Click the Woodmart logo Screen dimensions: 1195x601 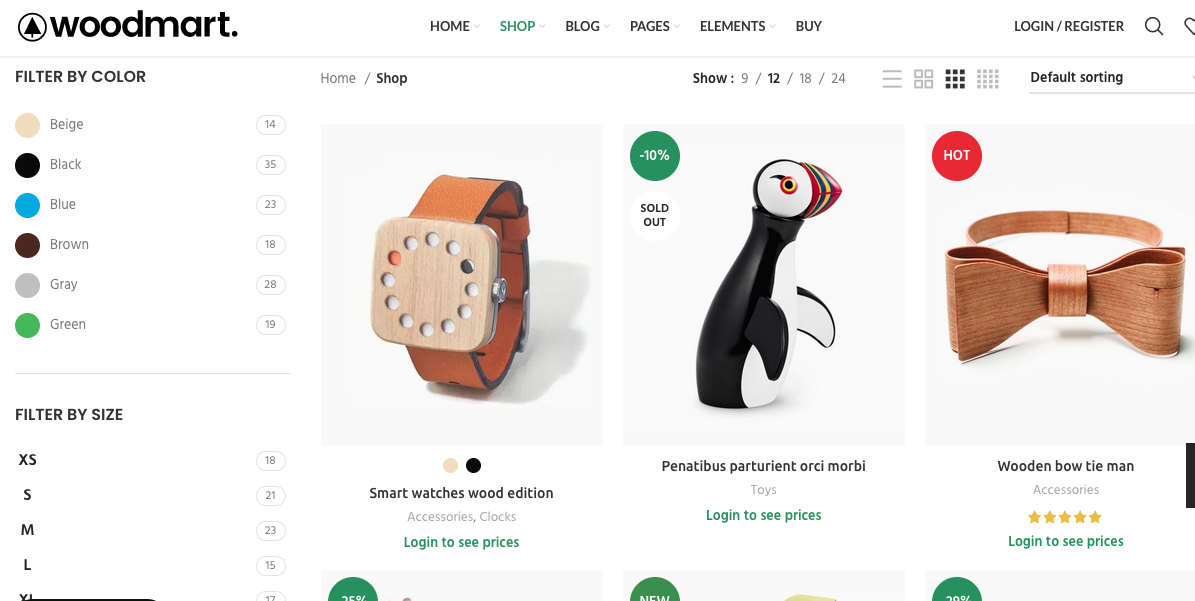click(127, 27)
